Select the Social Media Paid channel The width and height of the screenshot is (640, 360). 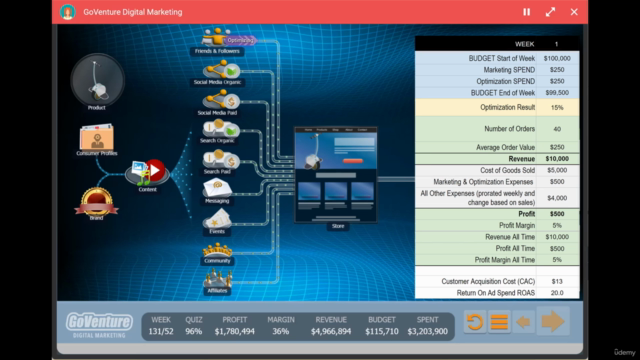[x=220, y=100]
